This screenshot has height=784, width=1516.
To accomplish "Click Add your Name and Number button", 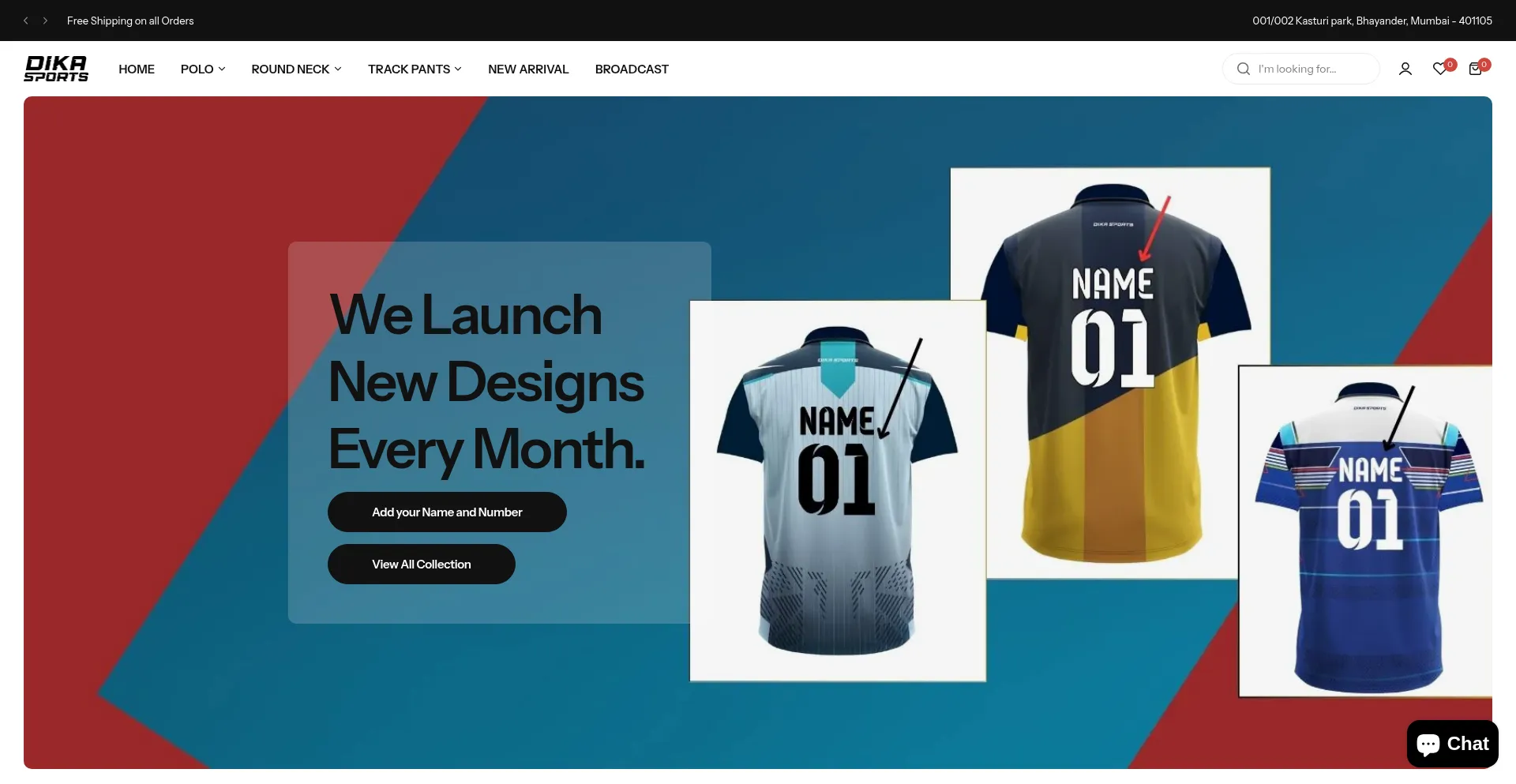I will click(x=447, y=512).
